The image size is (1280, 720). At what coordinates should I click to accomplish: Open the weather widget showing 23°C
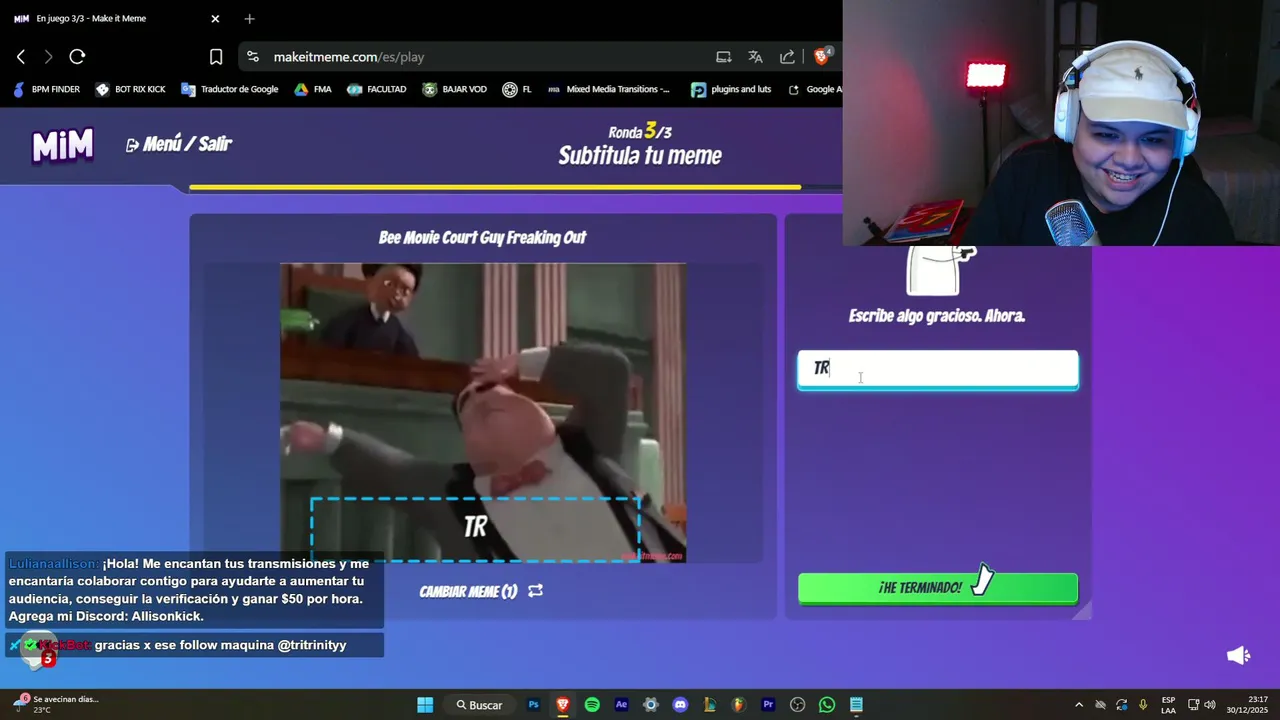pyautogui.click(x=56, y=704)
